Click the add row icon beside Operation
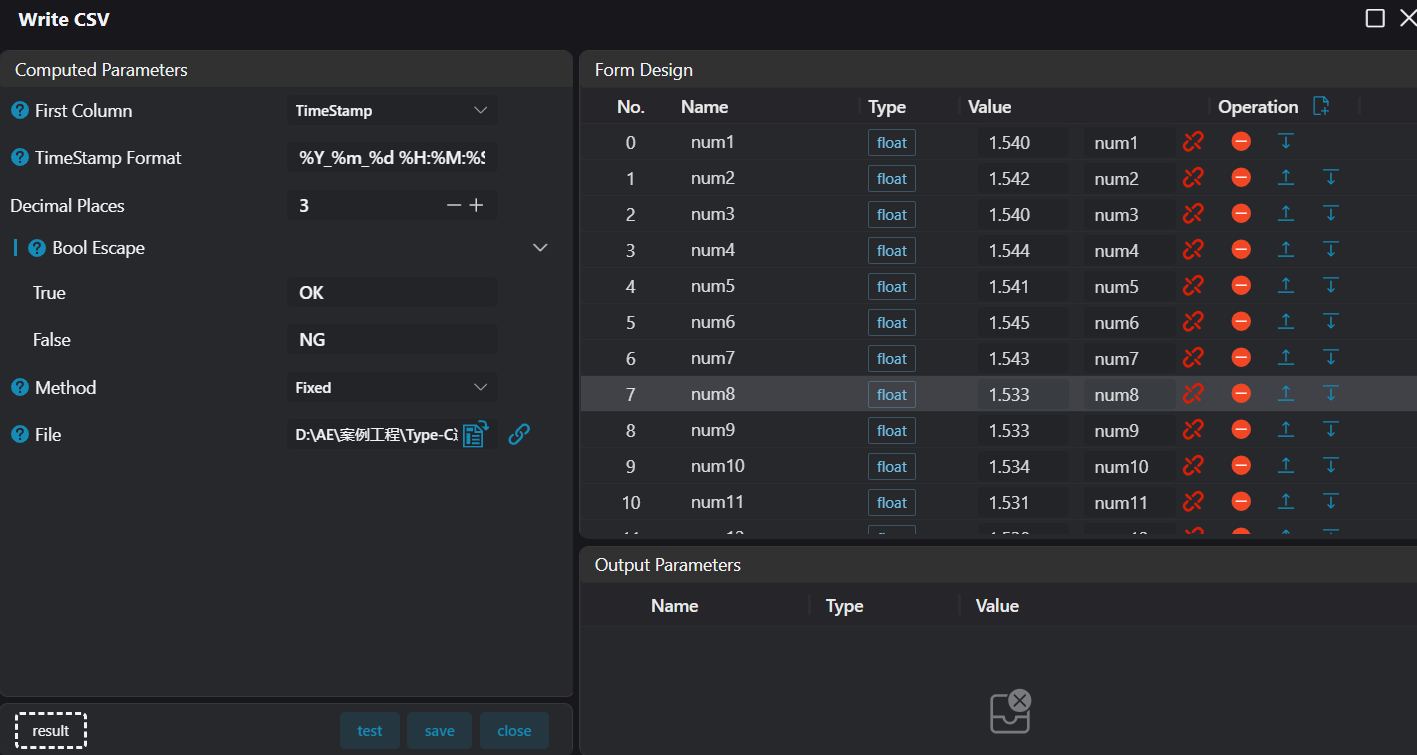This screenshot has height=755, width=1417. (1320, 106)
